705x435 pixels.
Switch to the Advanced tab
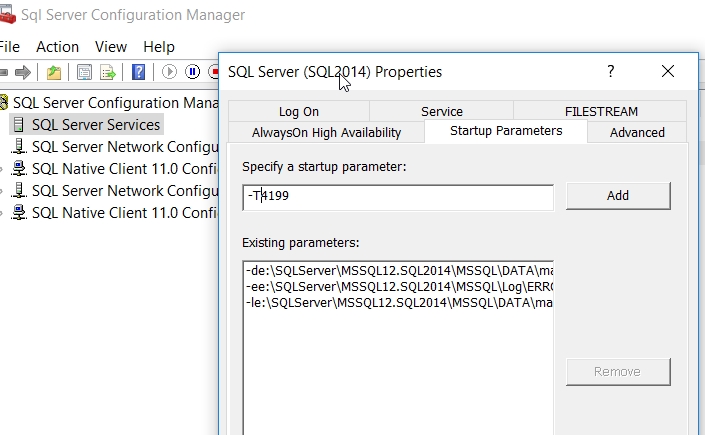point(637,132)
